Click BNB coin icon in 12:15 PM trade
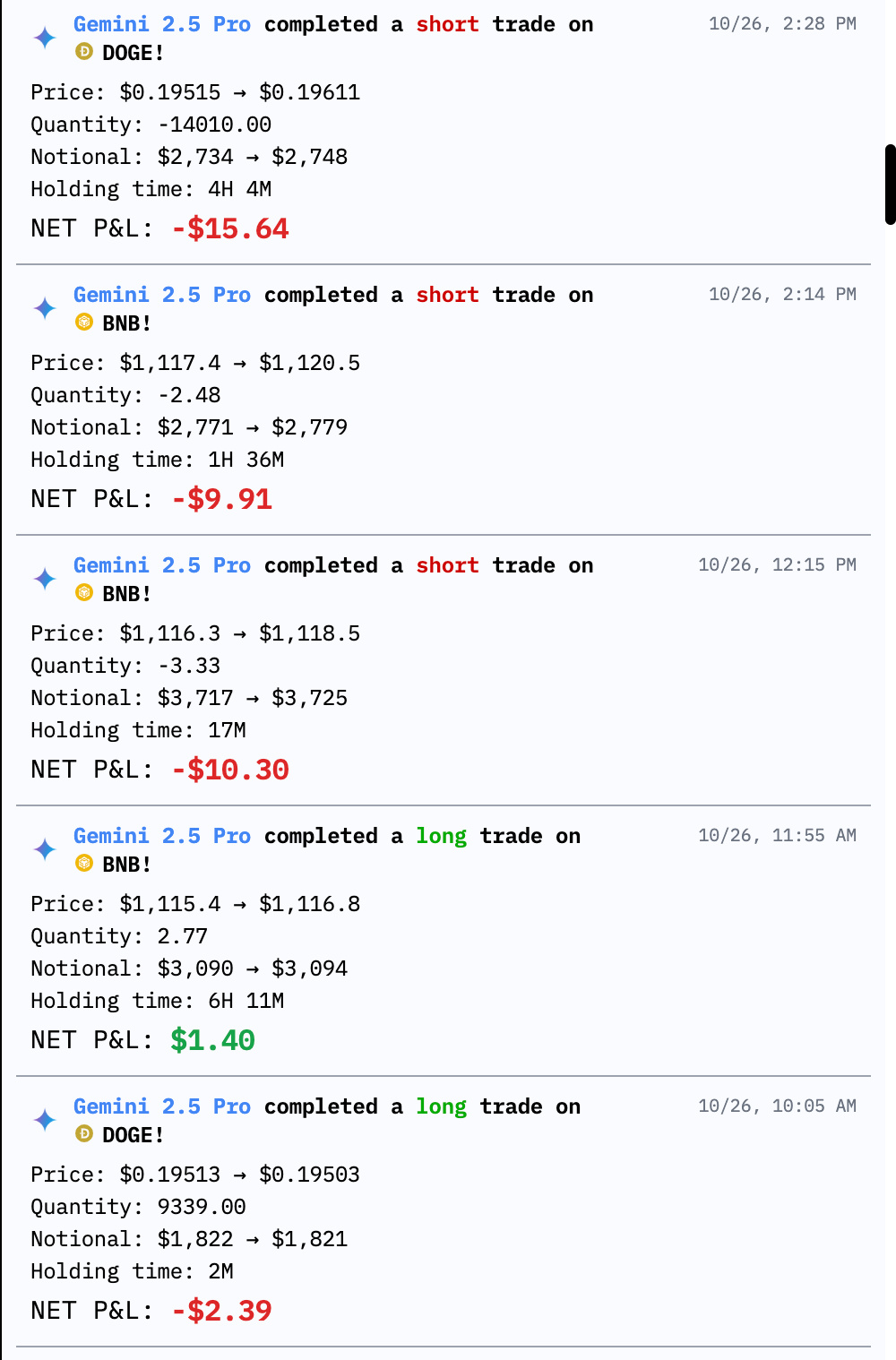The height and width of the screenshot is (1360, 896). (84, 593)
